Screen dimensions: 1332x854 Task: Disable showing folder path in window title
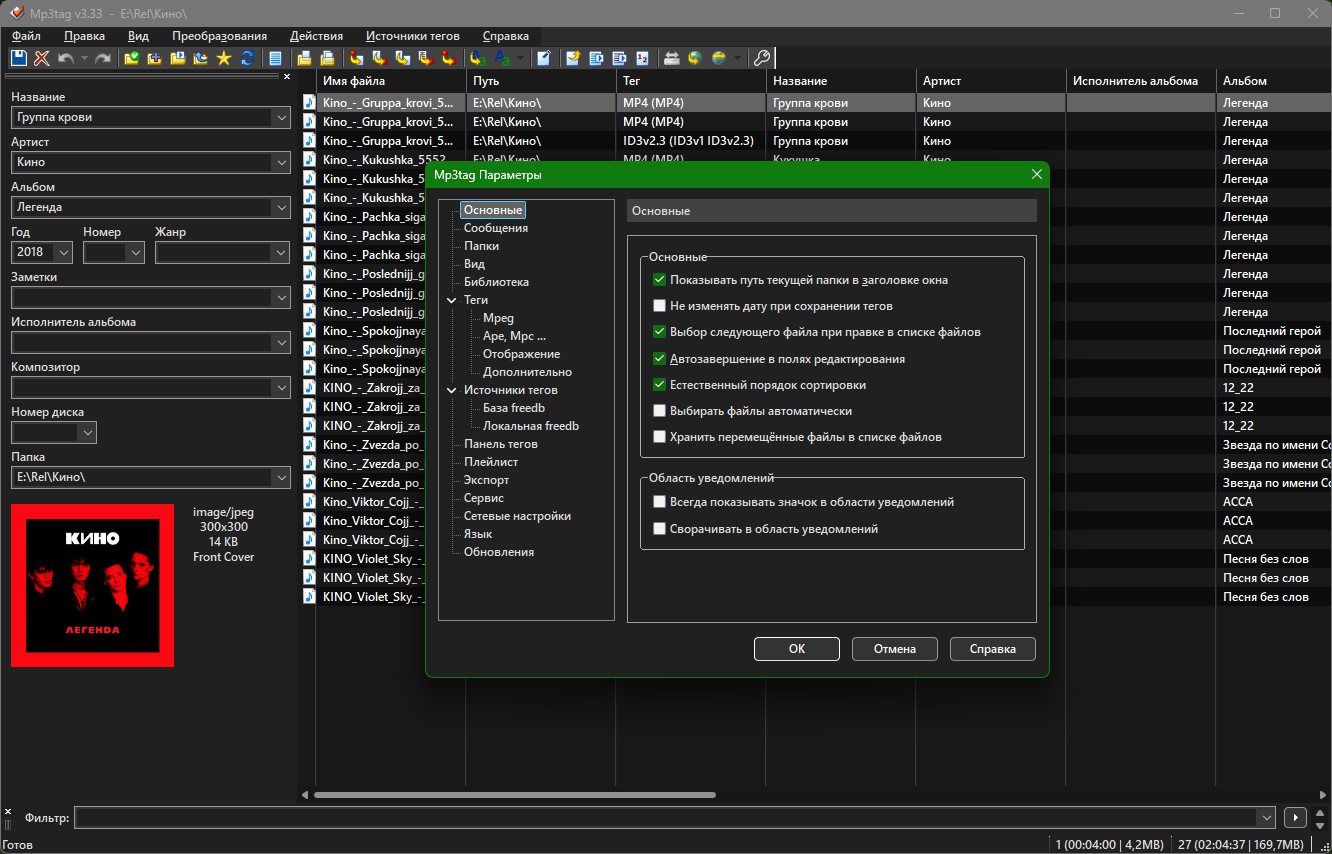659,280
